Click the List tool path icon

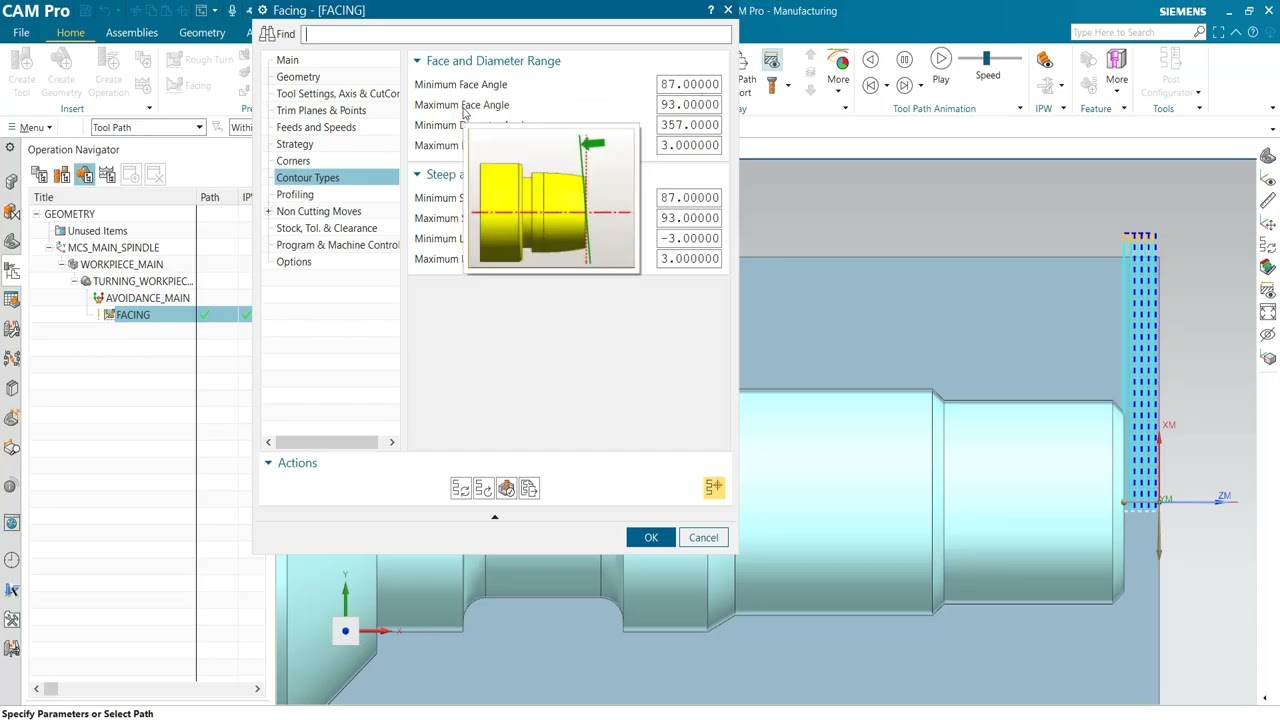pyautogui.click(x=529, y=488)
